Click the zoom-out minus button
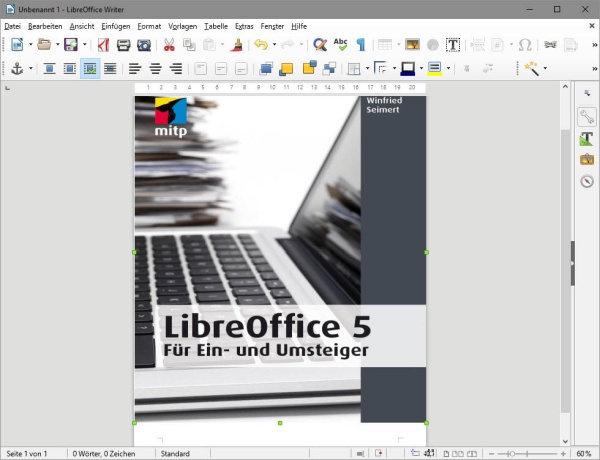Viewport: 600px width, 460px height. click(492, 454)
